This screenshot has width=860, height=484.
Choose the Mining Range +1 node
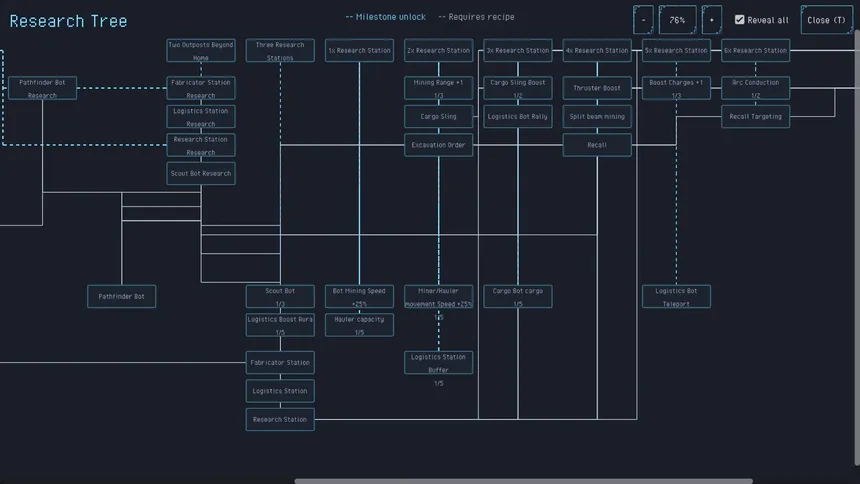(x=438, y=88)
